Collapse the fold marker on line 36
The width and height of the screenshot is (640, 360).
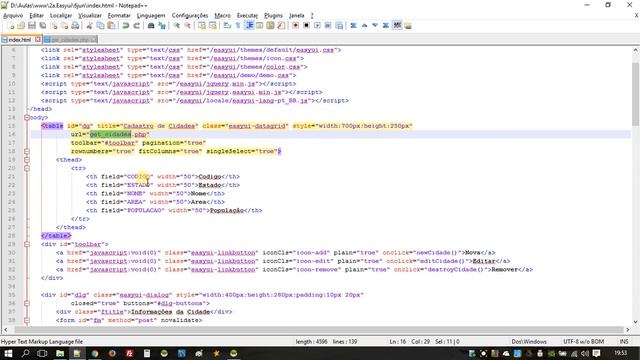tap(27, 303)
